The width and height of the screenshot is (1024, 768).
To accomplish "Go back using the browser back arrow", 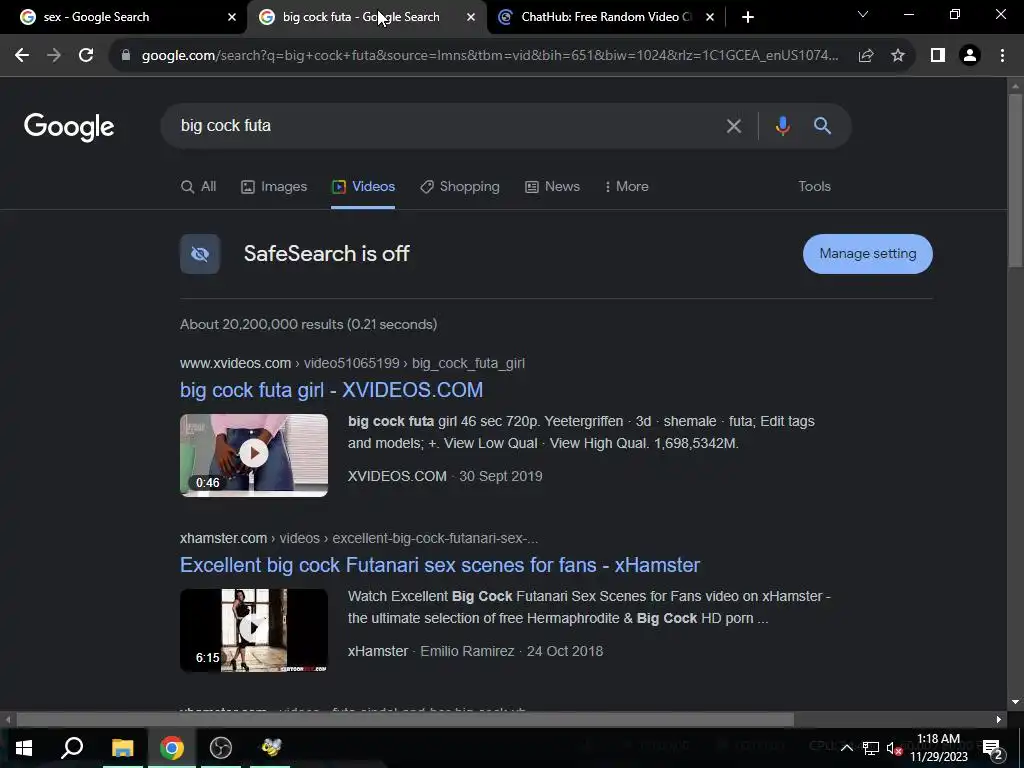I will coord(22,56).
